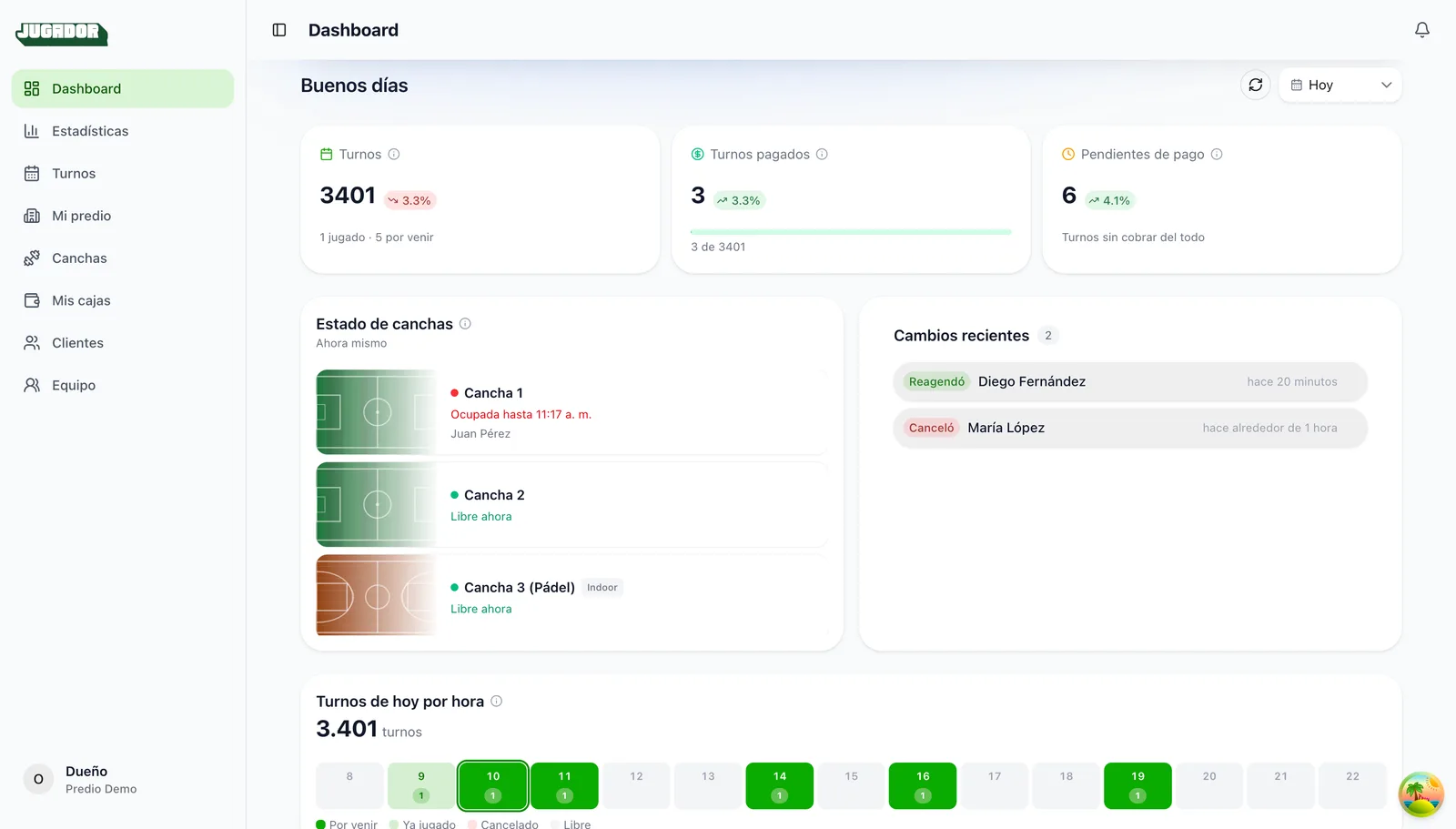Toggle the sidebar collapse icon
1456x829 pixels.
coord(279,30)
